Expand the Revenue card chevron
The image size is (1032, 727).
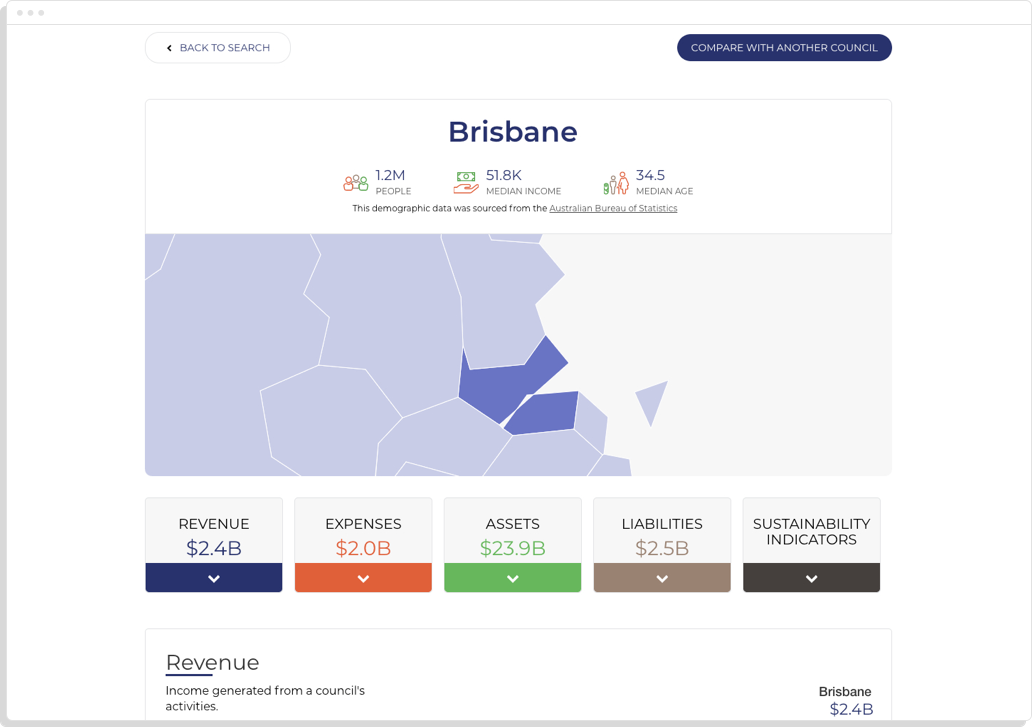pos(213,577)
